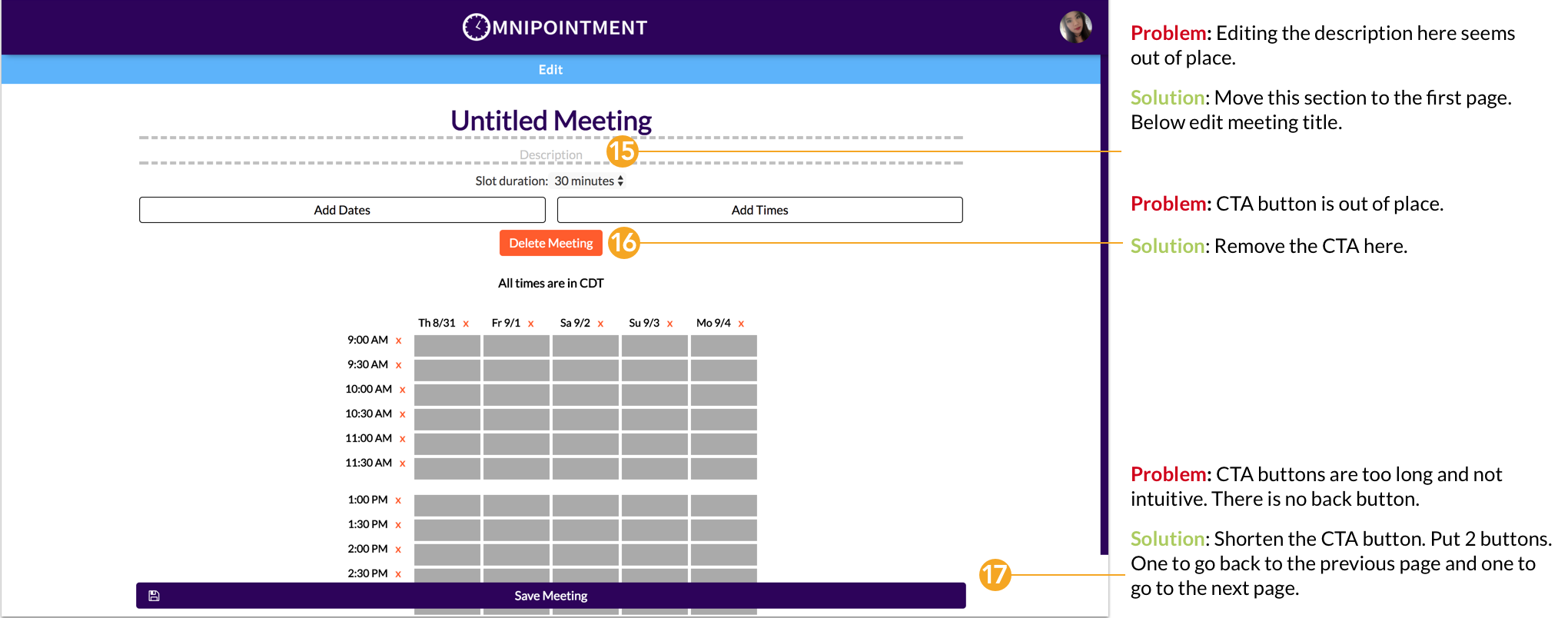Click the '2:00 PM' row label
1568x618 pixels.
point(367,549)
